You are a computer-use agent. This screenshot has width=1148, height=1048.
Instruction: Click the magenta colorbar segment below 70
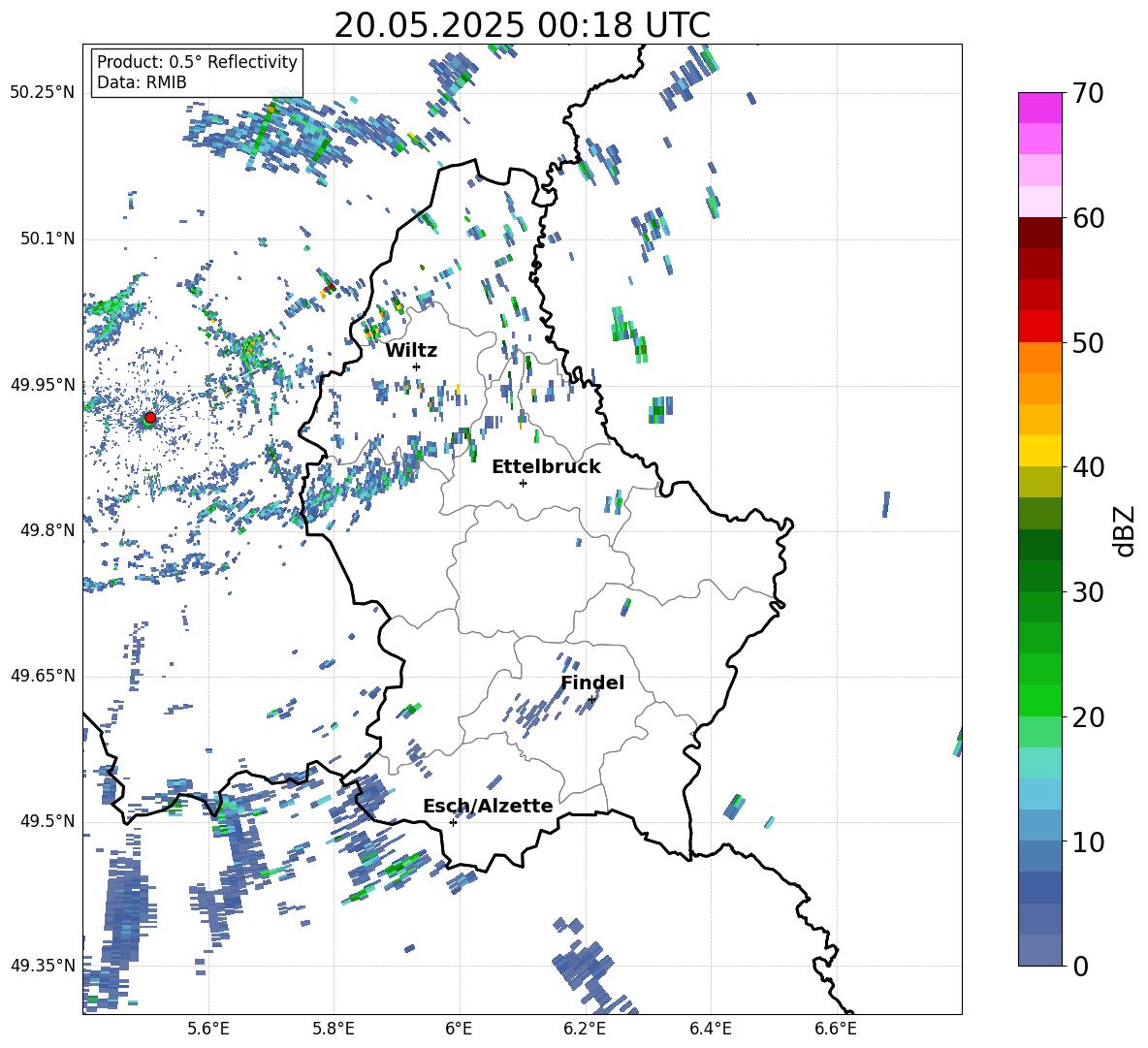(1039, 108)
